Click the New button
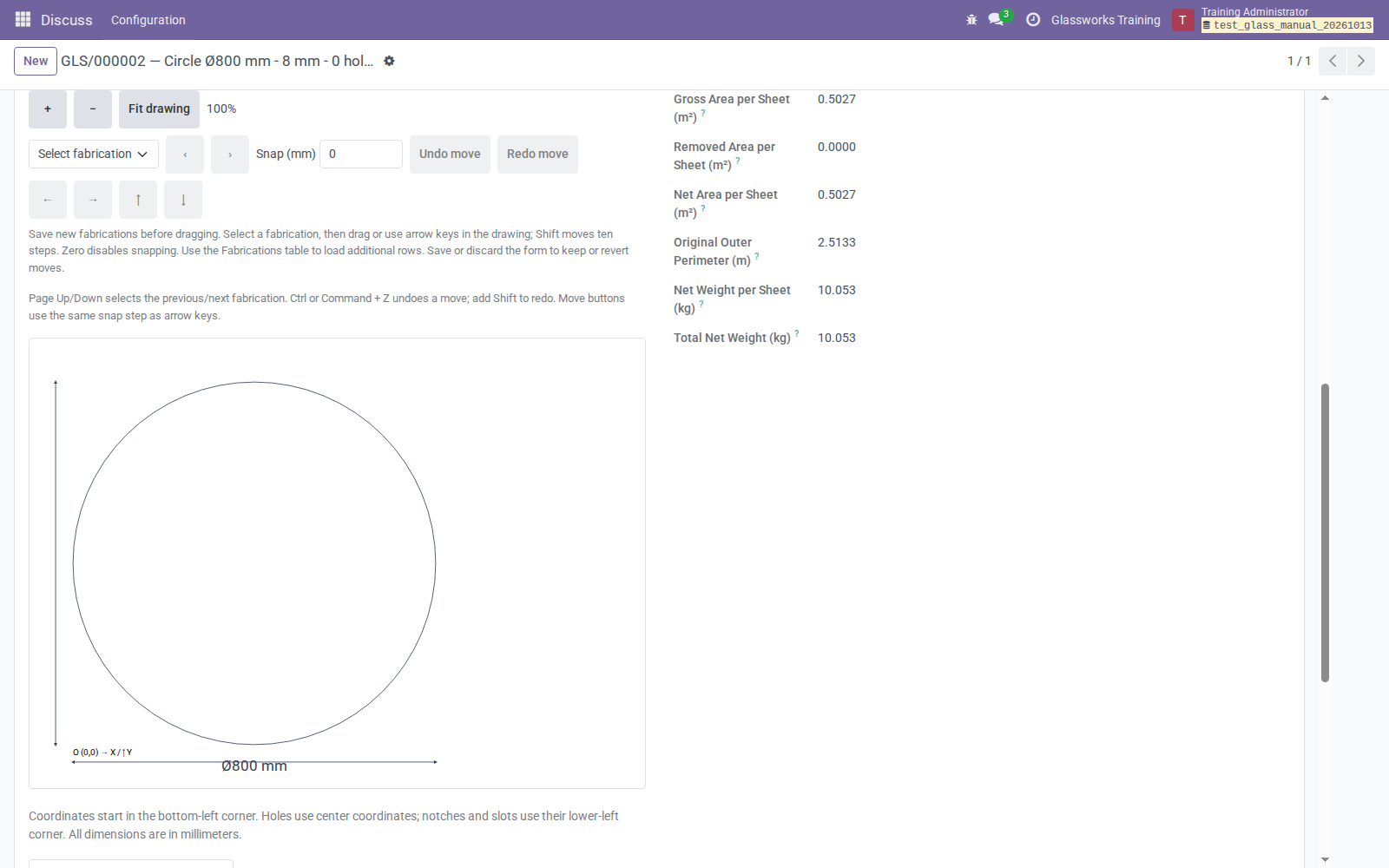 click(x=36, y=61)
